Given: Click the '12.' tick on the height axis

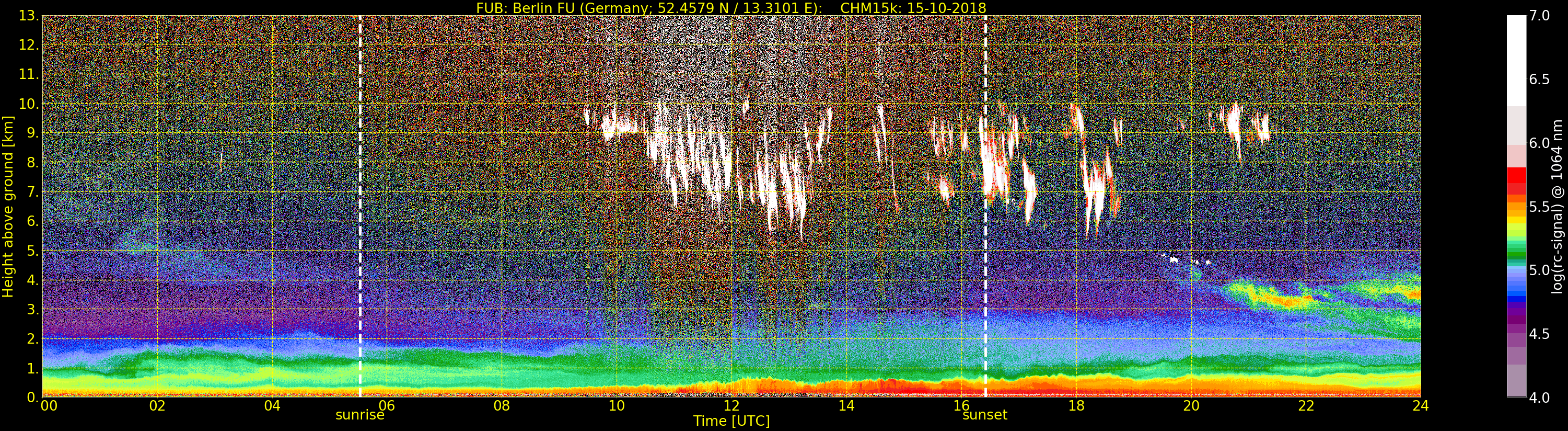Looking at the screenshot, I should pos(29,45).
